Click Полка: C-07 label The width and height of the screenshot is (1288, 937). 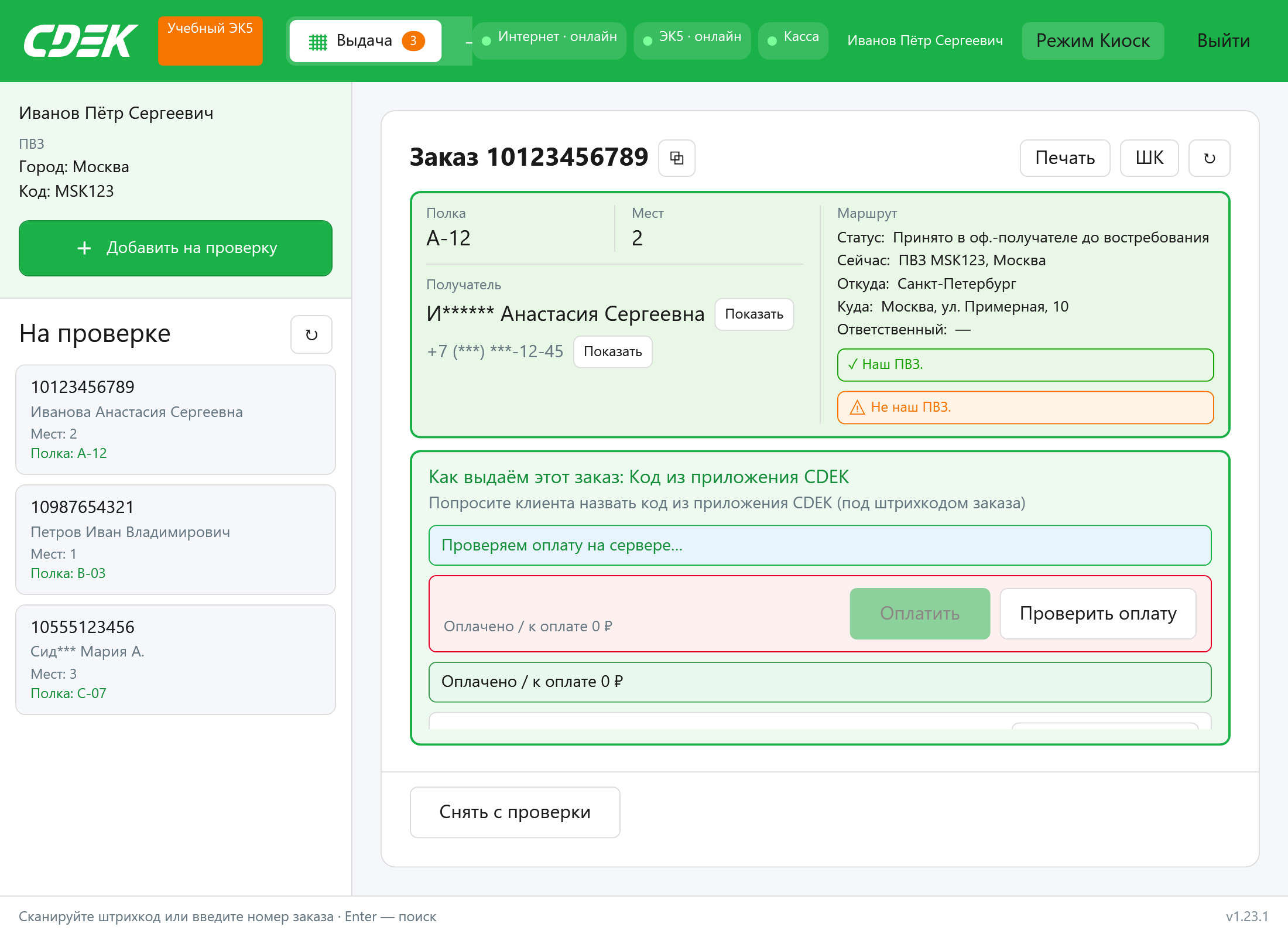coord(68,693)
